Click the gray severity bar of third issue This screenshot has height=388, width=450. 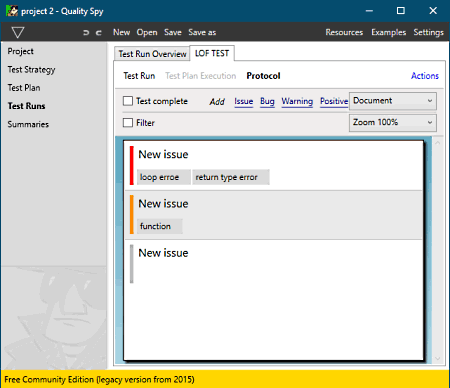[132, 264]
